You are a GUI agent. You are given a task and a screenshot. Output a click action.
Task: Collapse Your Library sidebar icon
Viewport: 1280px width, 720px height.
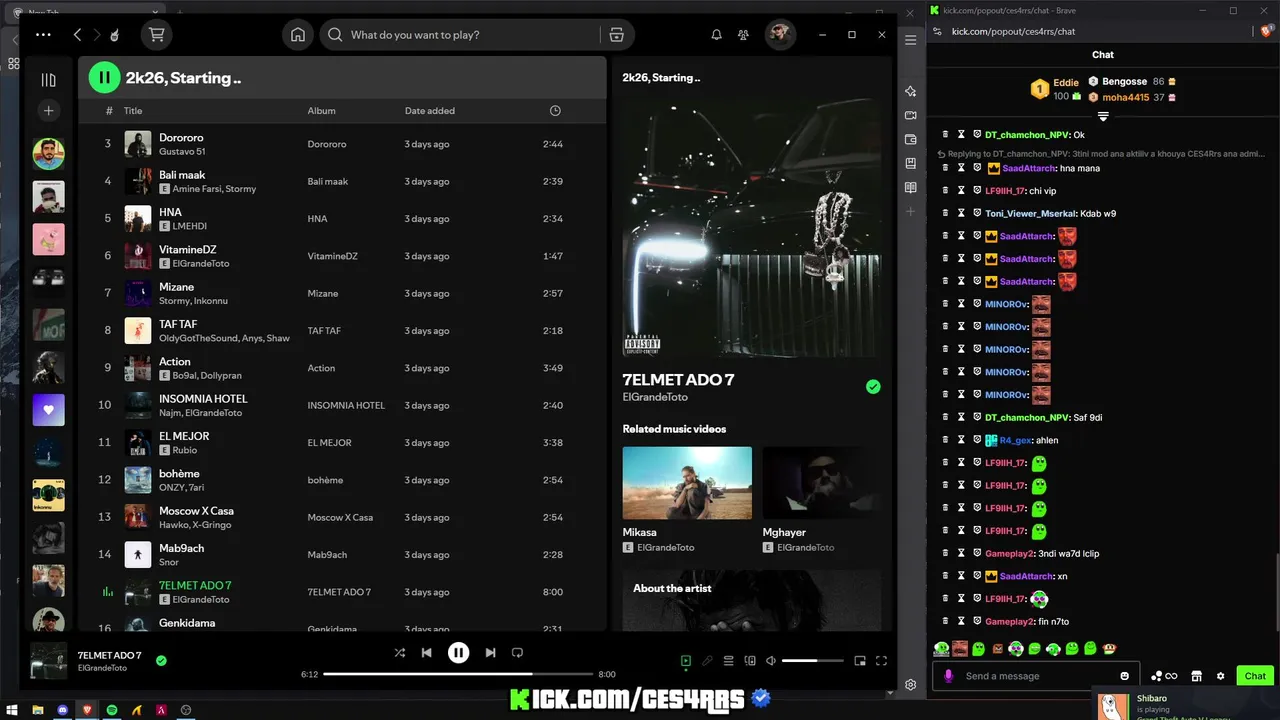pos(48,80)
